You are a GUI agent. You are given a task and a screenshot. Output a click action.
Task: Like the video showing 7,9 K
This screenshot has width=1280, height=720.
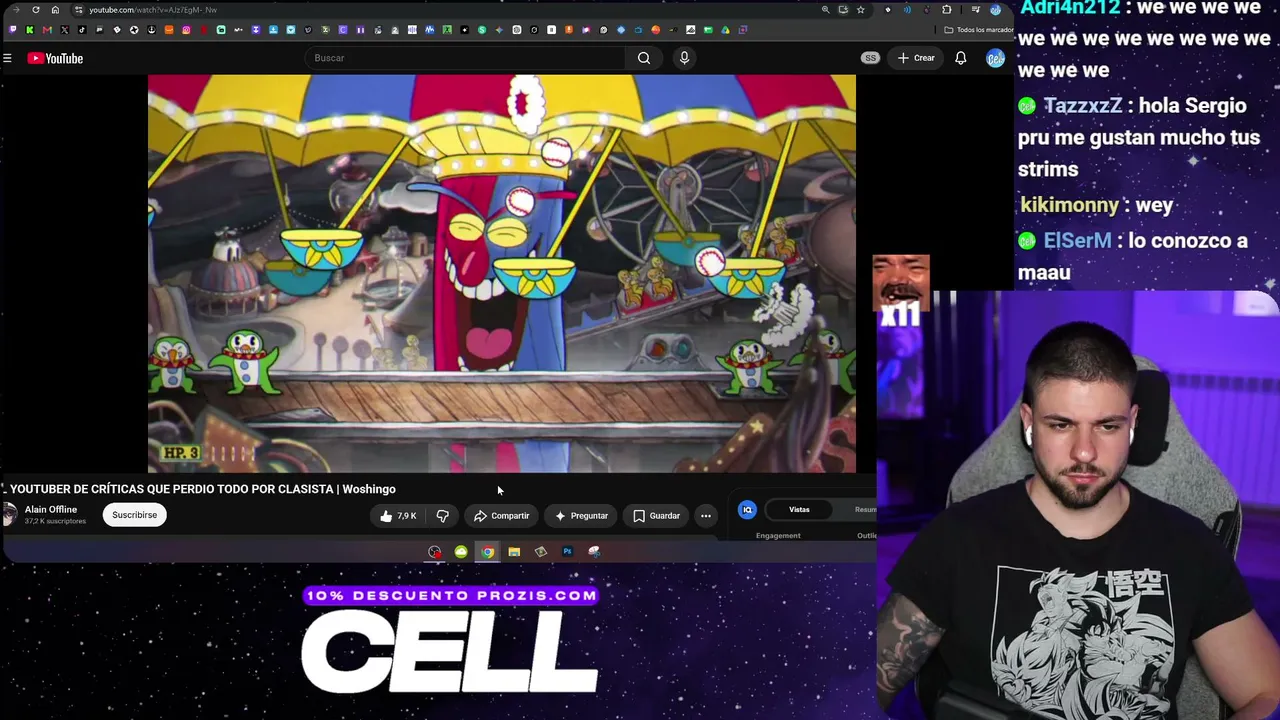pos(397,516)
